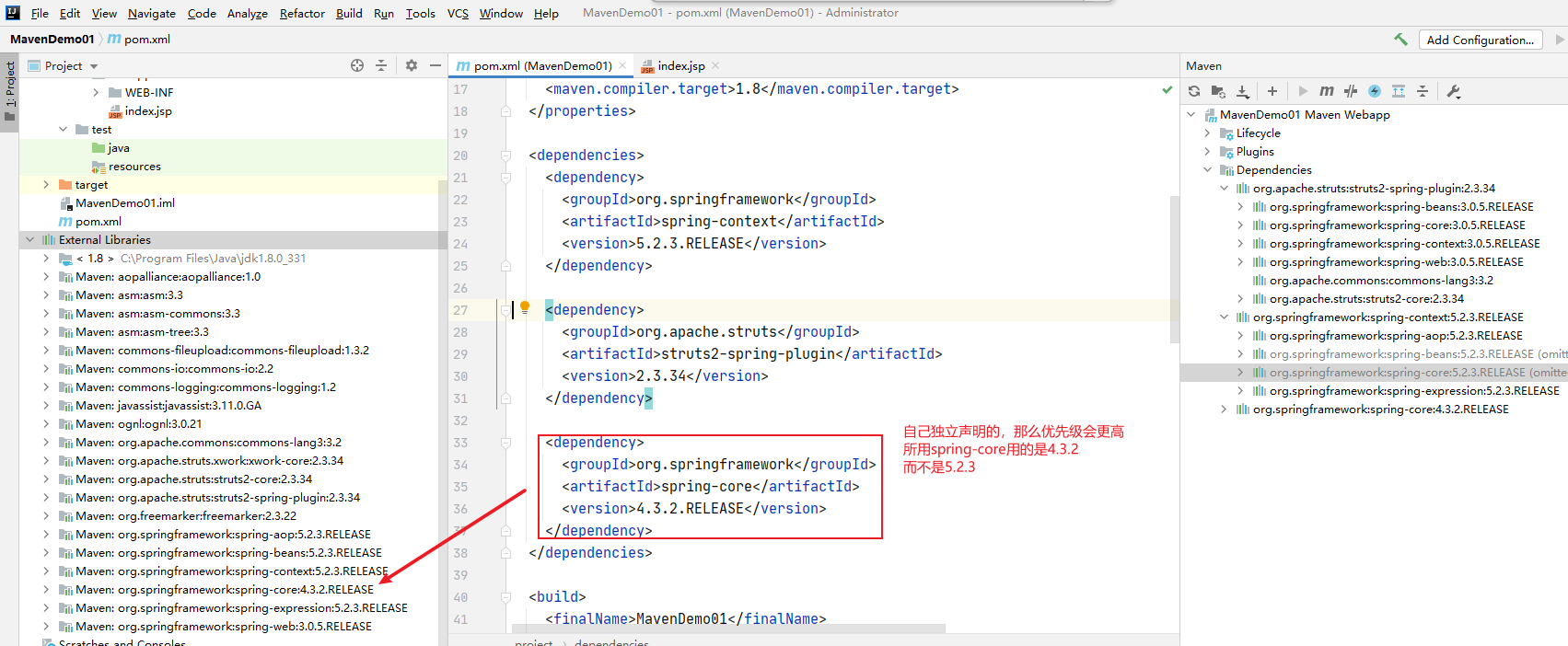Open the 1: Project side tab
Viewport: 1568px width, 646px height.
pyautogui.click(x=10, y=92)
